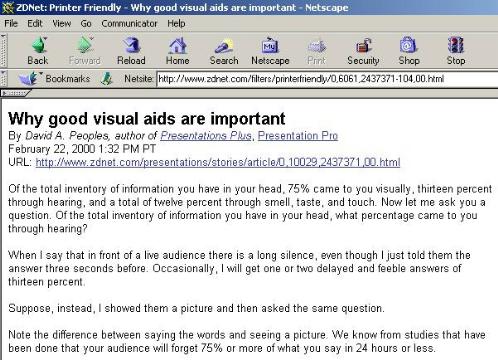Image resolution: width=498 pixels, height=360 pixels.
Task: Expand the collapsed personal toolbar tab
Action: [15, 93]
